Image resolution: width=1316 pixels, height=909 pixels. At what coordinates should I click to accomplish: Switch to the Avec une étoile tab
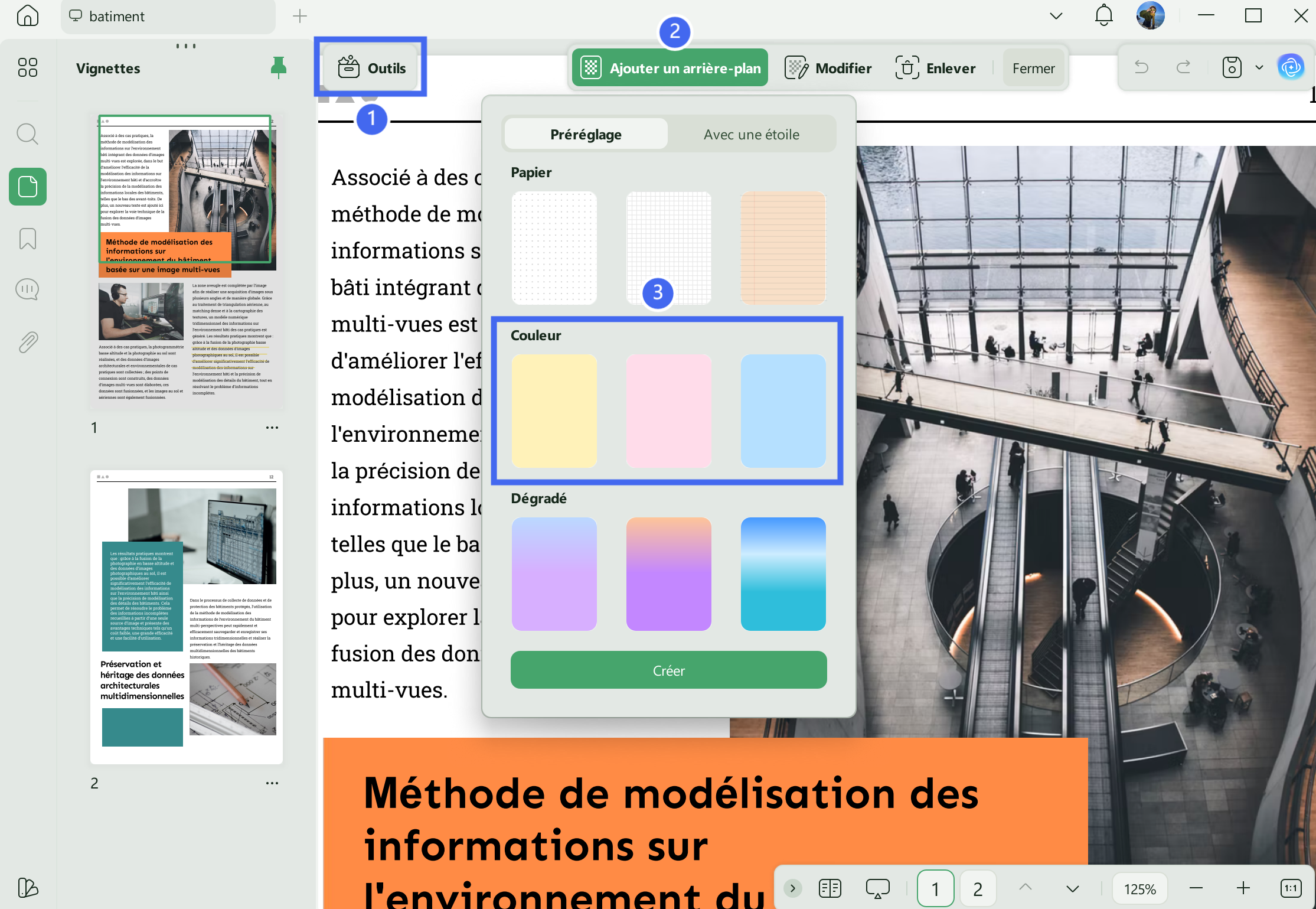(x=752, y=134)
